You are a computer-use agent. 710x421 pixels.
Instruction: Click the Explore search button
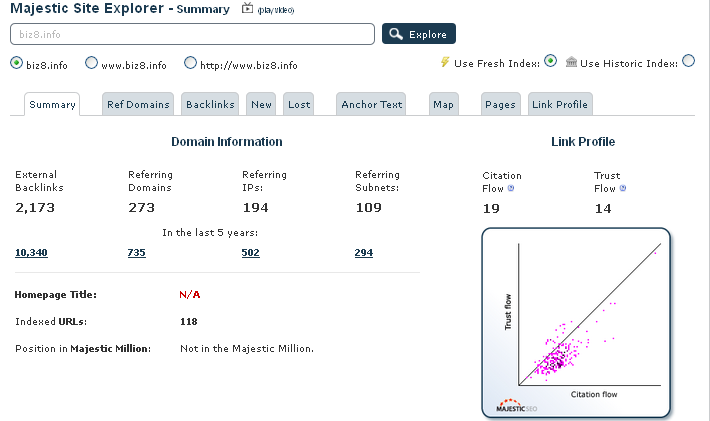[x=419, y=34]
